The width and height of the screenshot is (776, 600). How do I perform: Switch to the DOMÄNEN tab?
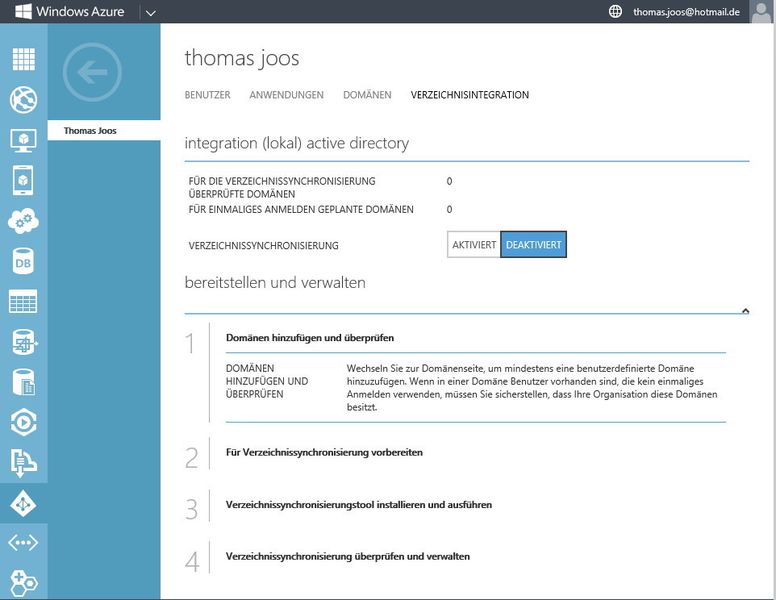367,95
